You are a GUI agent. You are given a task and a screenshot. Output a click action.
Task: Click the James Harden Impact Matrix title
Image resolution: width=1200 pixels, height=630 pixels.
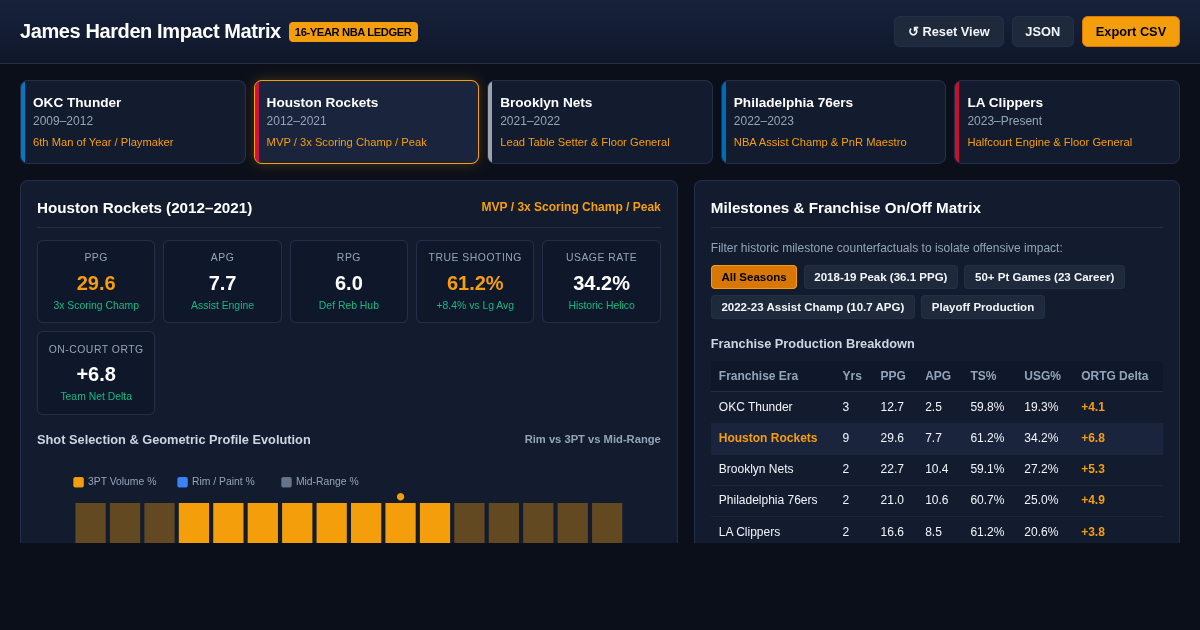(x=150, y=31)
